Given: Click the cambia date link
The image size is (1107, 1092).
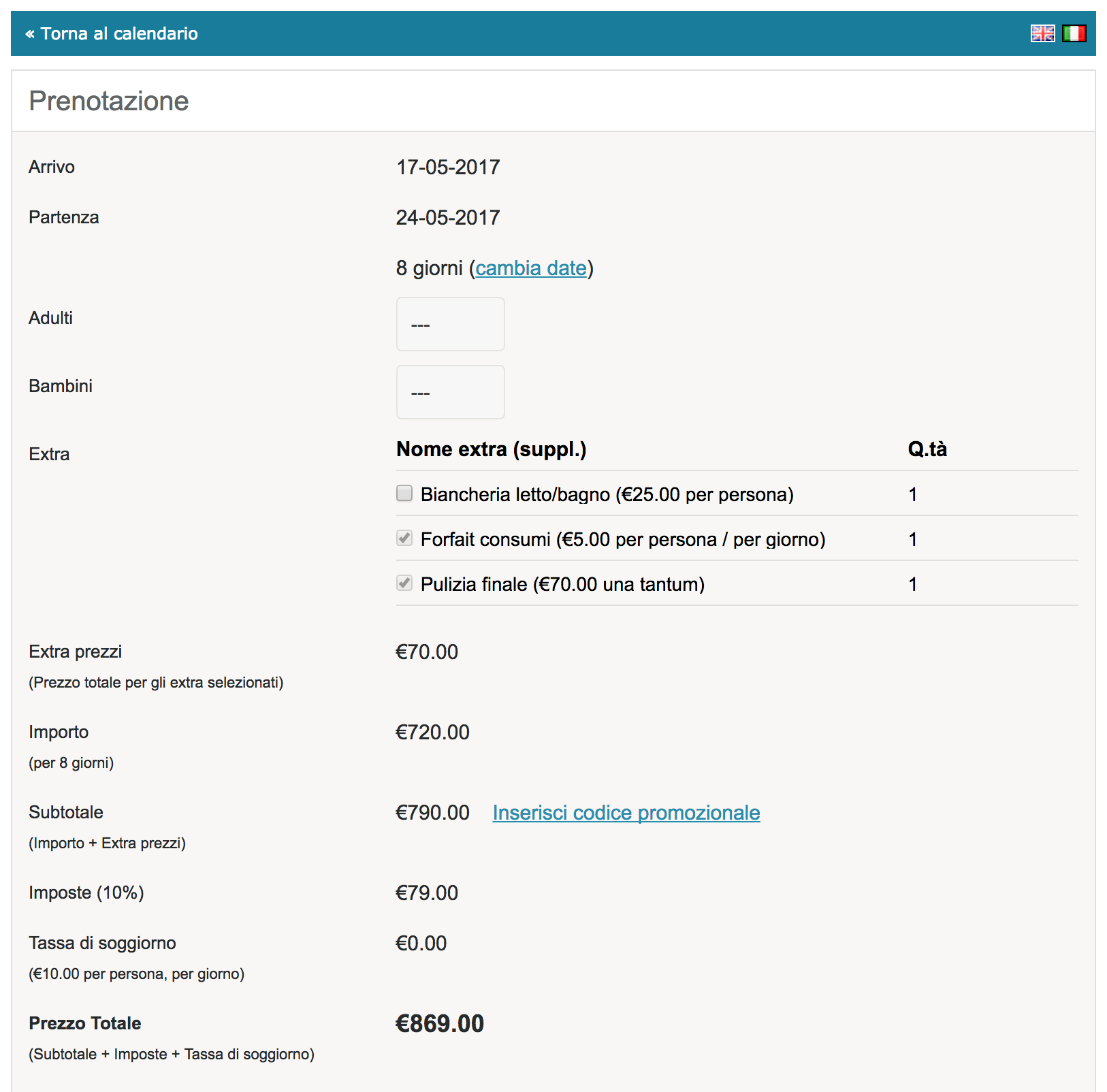Looking at the screenshot, I should point(531,268).
